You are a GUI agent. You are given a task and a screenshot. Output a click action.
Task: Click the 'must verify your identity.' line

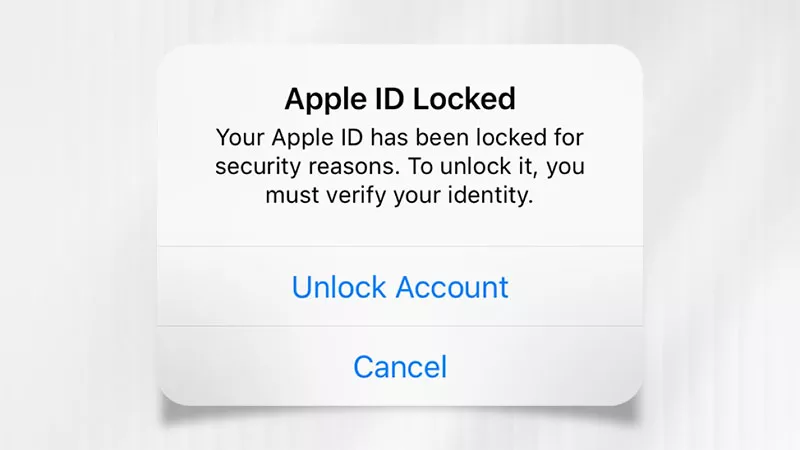coord(399,195)
